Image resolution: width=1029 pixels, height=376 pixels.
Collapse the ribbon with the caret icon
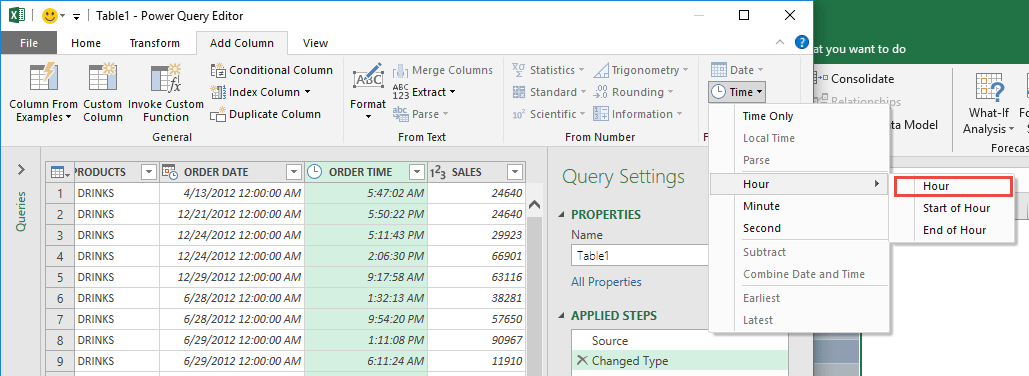pos(780,43)
